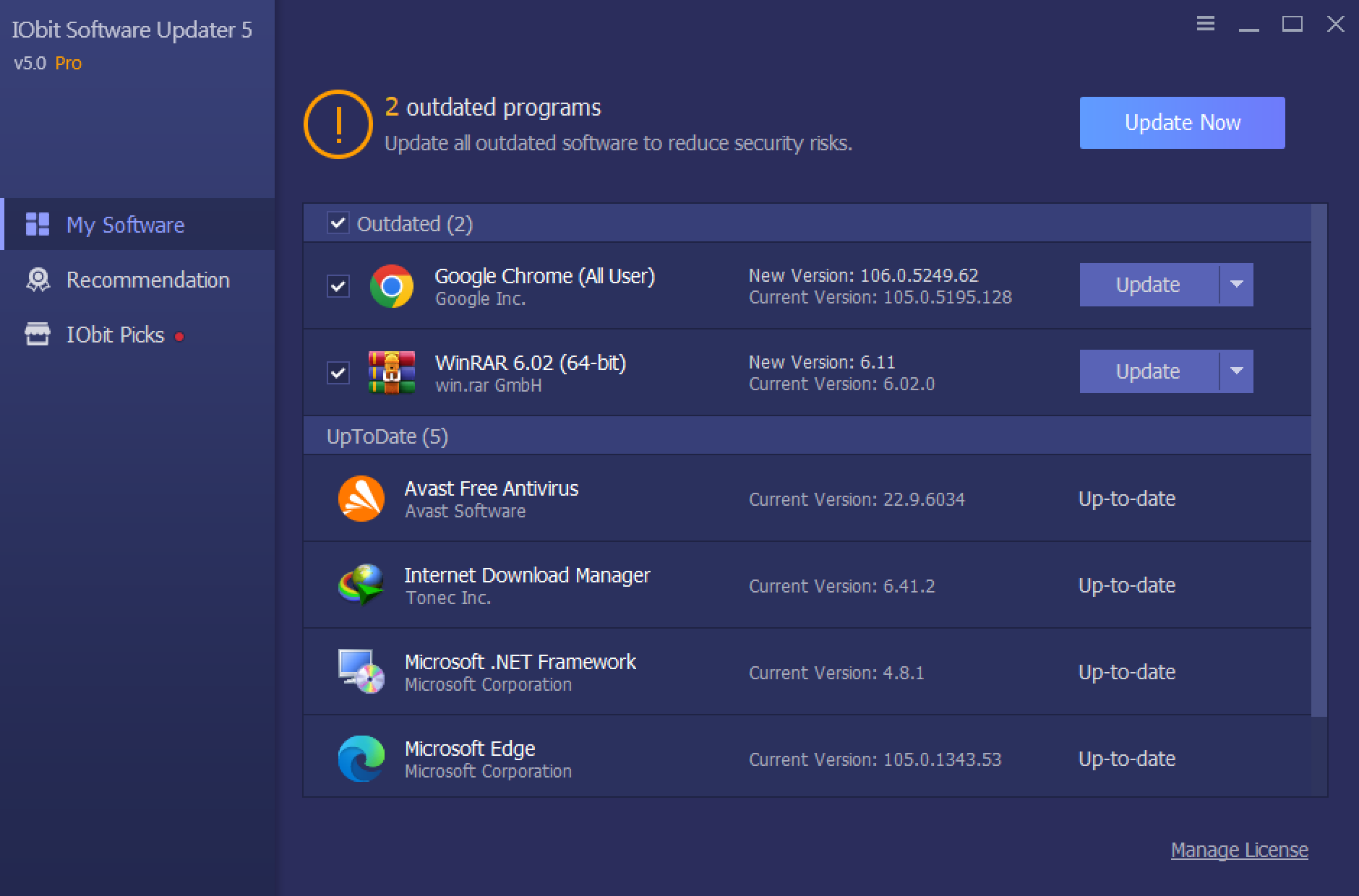The width and height of the screenshot is (1359, 896).
Task: Click the Microsoft Edge icon
Action: point(361,759)
